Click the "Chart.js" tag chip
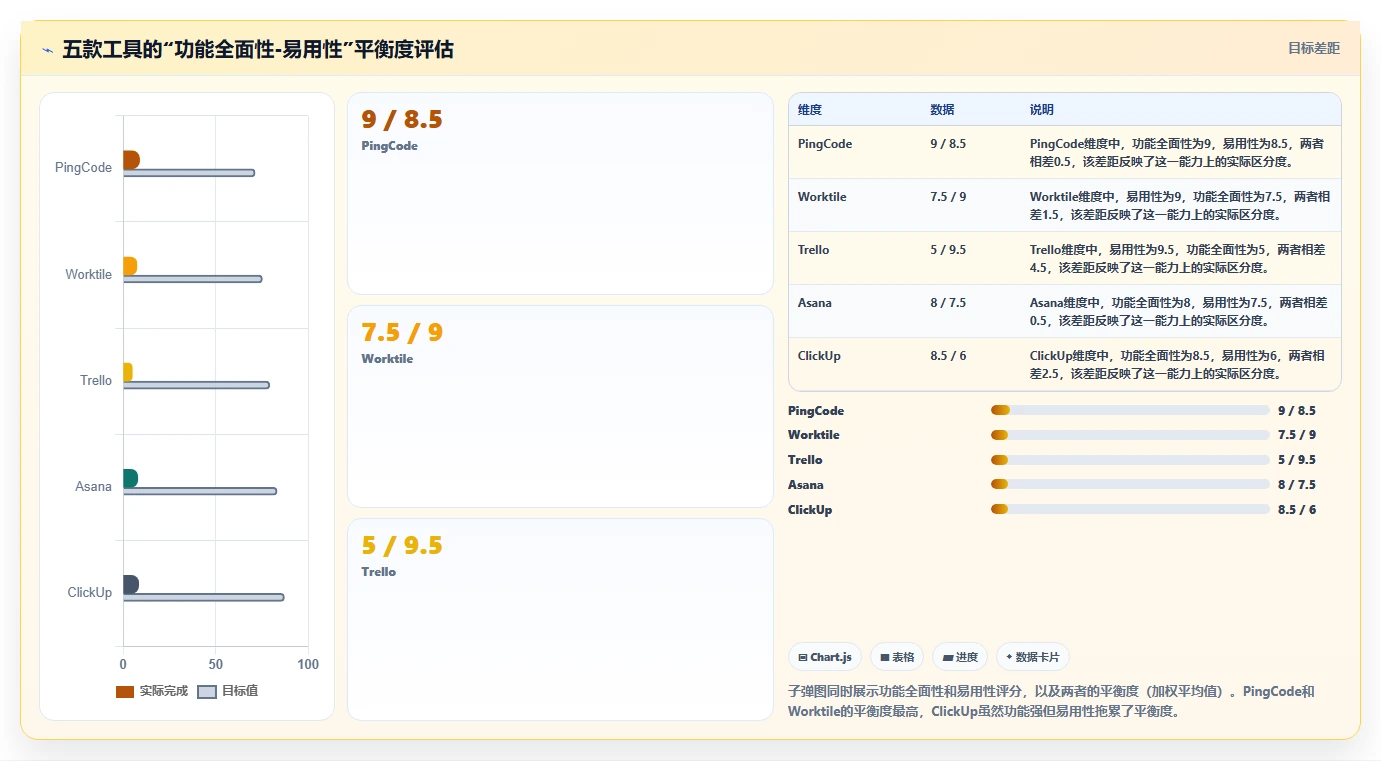 point(825,657)
